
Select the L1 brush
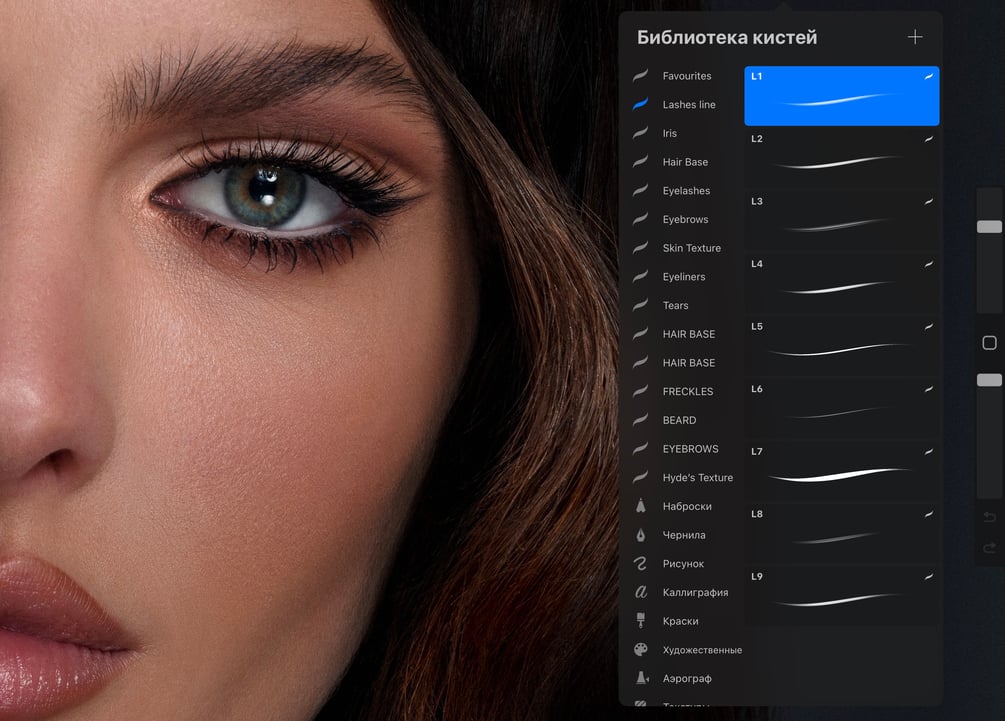(x=842, y=95)
